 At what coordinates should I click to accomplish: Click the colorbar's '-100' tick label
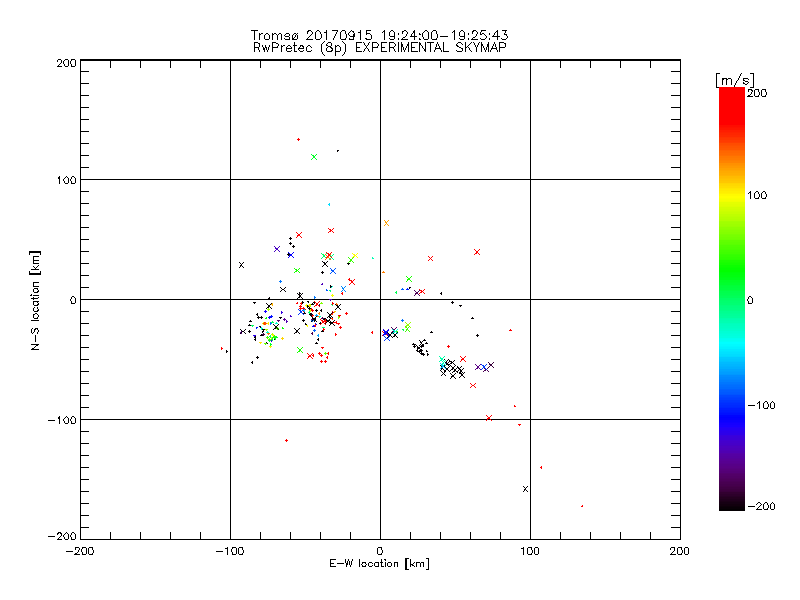coord(761,405)
